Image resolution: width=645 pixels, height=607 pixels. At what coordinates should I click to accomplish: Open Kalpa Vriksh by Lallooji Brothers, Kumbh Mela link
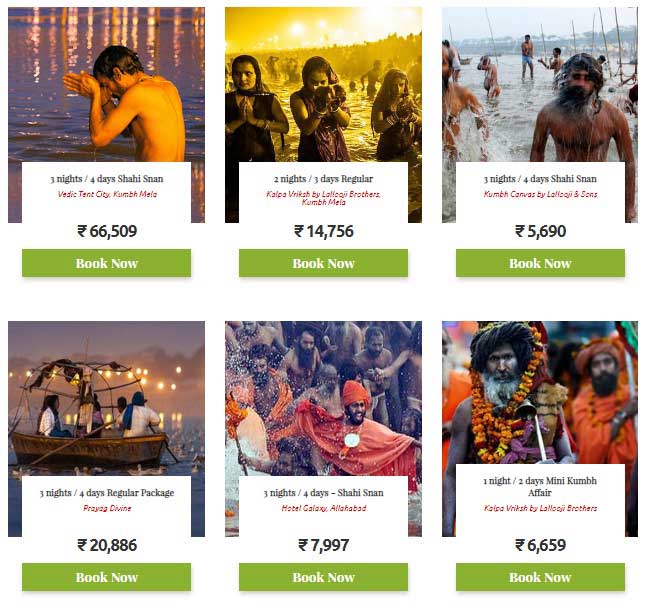point(323,198)
